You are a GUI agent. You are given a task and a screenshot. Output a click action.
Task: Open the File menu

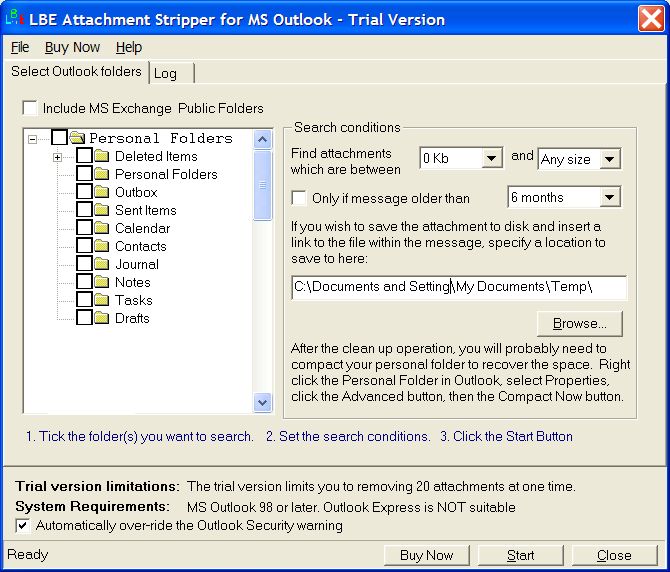pyautogui.click(x=20, y=47)
